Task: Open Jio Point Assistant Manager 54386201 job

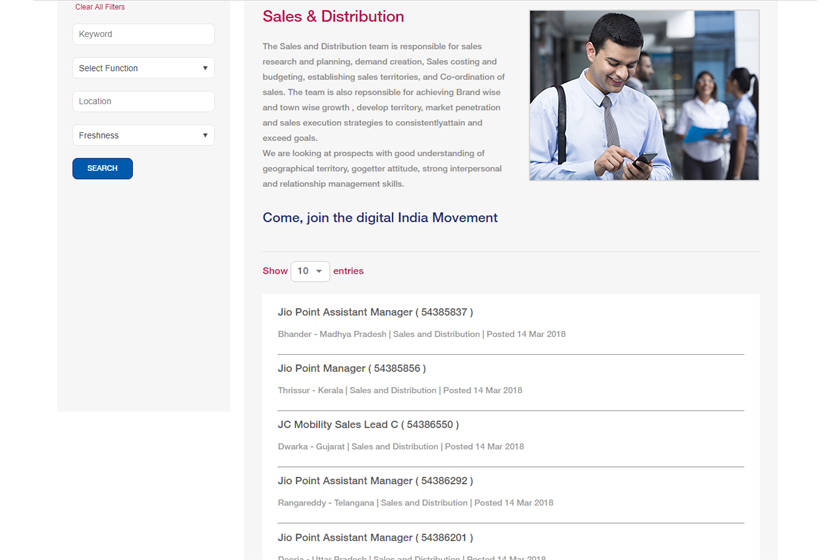Action: [x=375, y=537]
